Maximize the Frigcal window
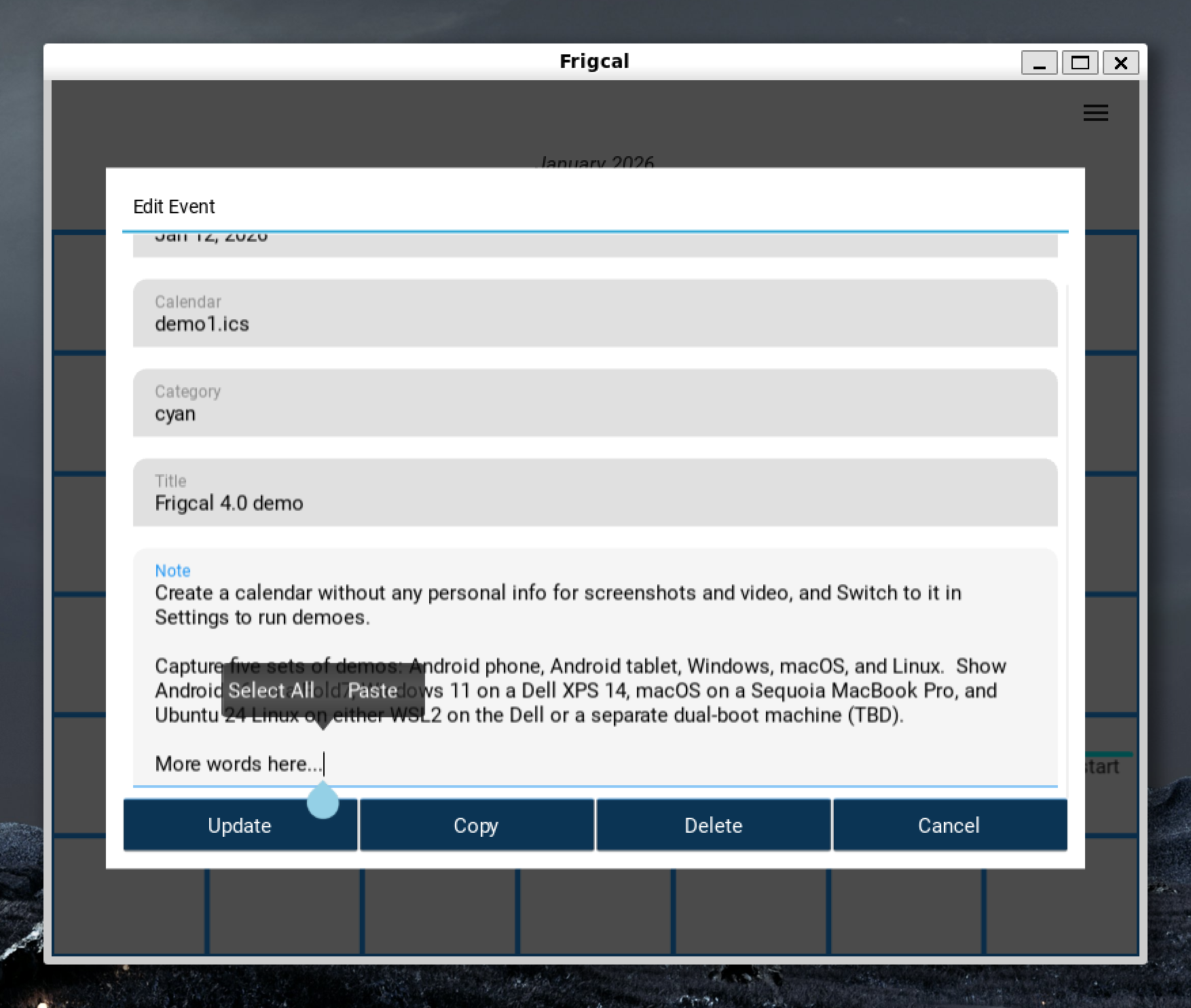 pyautogui.click(x=1080, y=63)
